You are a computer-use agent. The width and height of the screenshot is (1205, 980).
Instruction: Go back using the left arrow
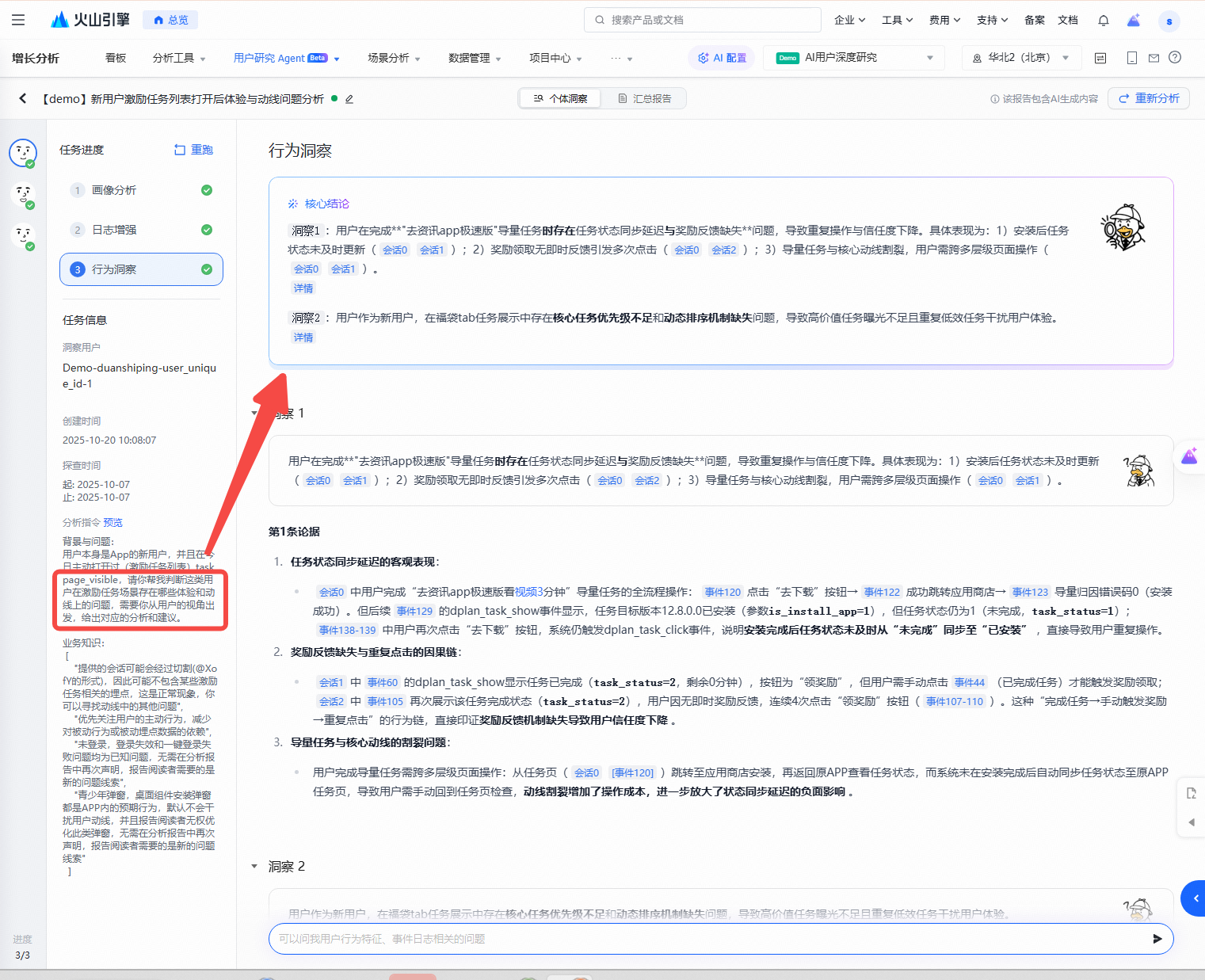(x=23, y=98)
